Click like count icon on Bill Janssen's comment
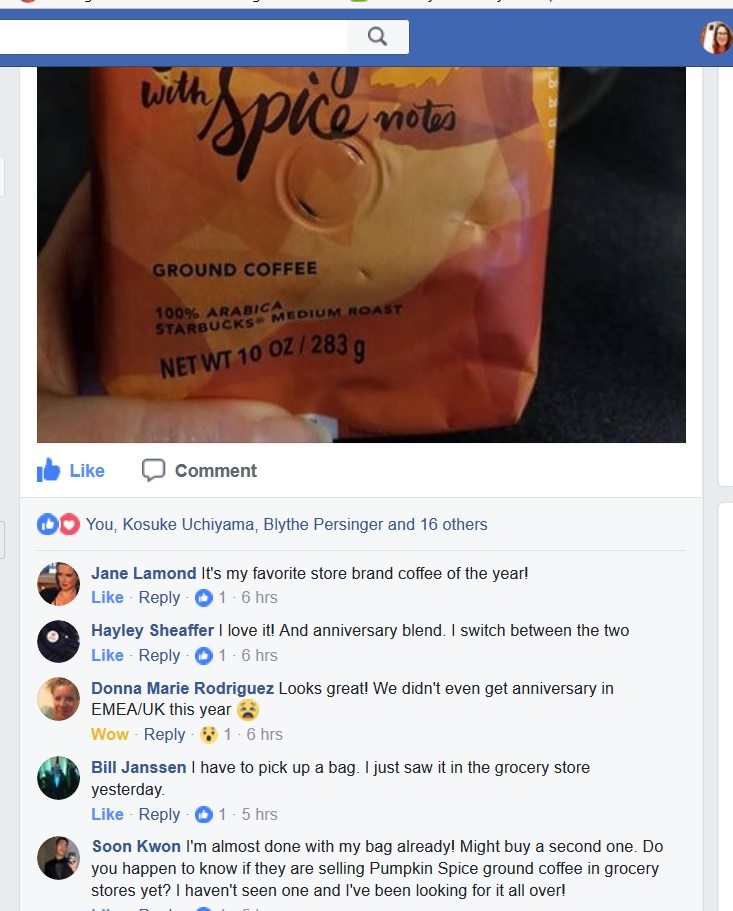The width and height of the screenshot is (733, 911). 204,815
